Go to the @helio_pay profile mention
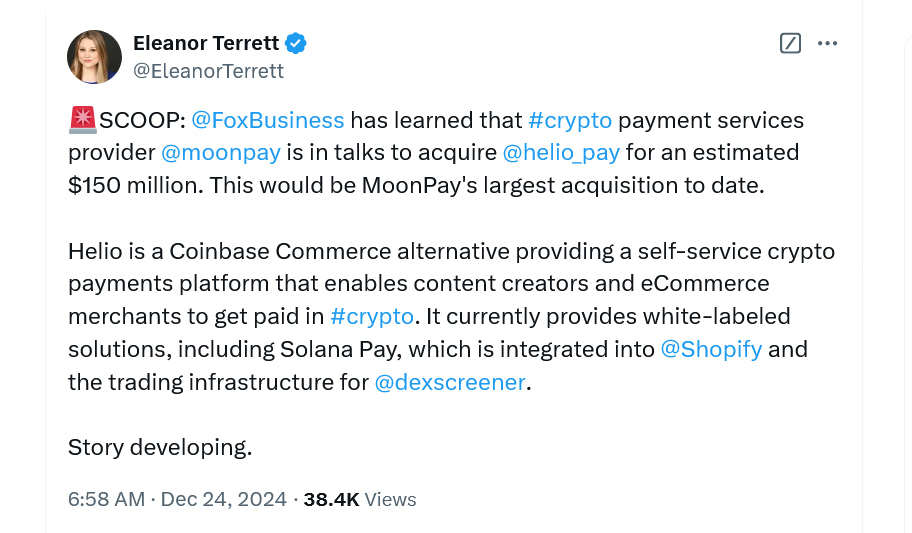Screen dimensions: 912x533 click(561, 152)
